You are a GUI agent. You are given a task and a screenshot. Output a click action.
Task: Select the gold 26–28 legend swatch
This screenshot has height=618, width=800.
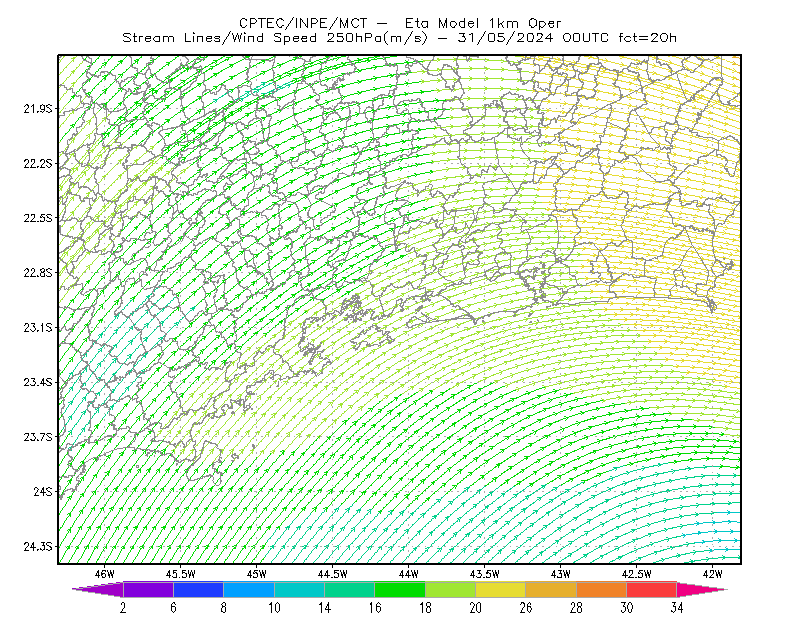tap(551, 589)
